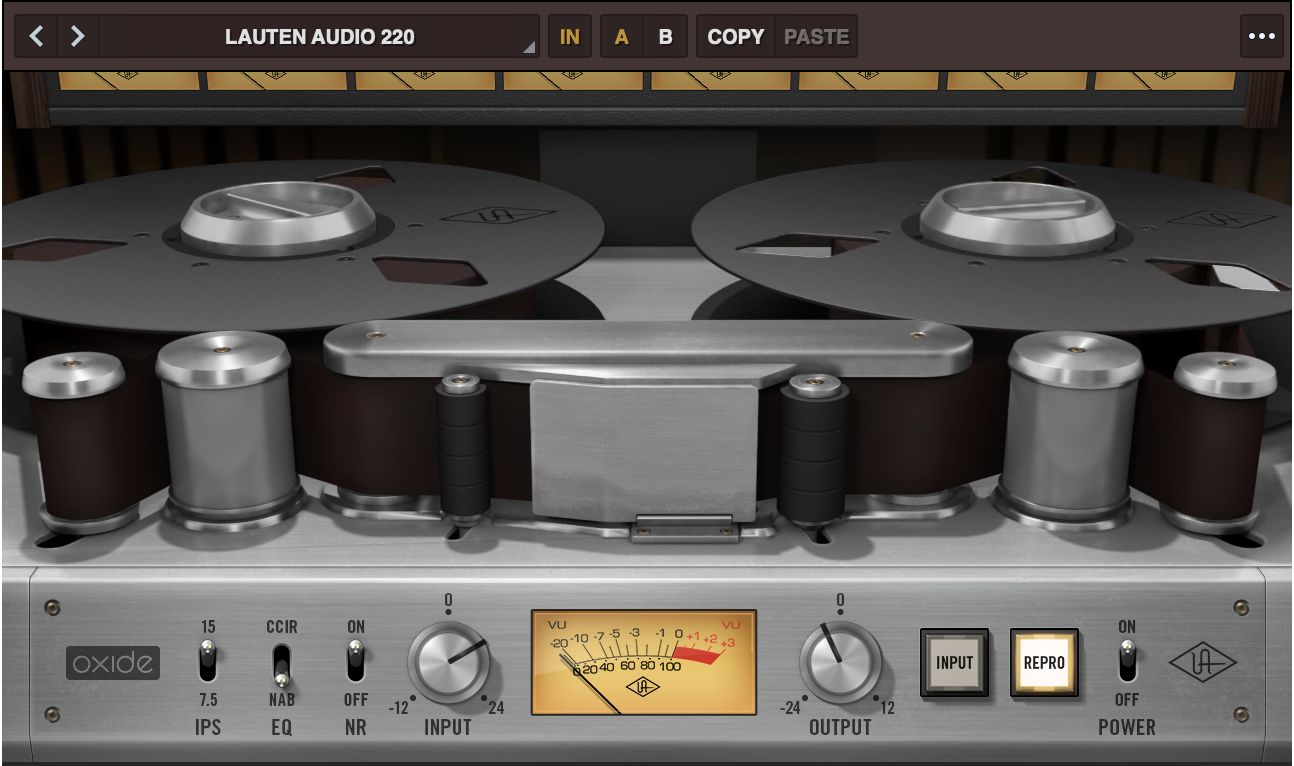The width and height of the screenshot is (1294, 766).
Task: Flip the EQ switch between CCIR and NAB
Action: pyautogui.click(x=282, y=664)
